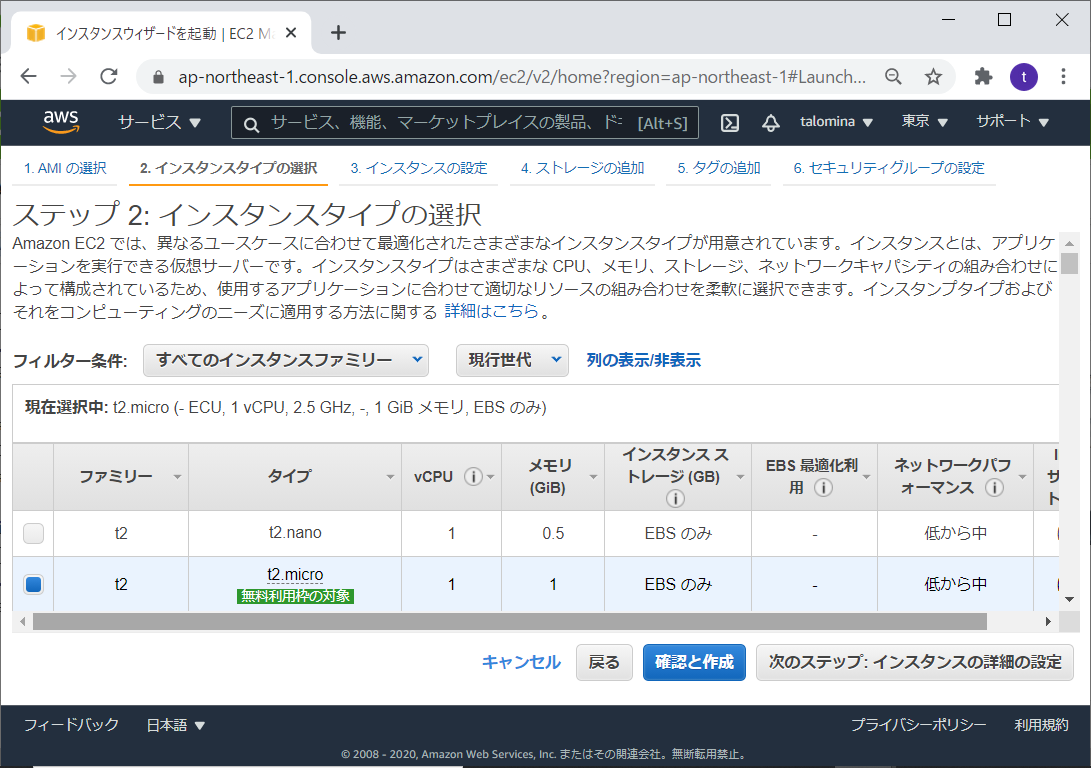Click the AWS logo home icon
Viewport: 1091px width, 768px height.
click(x=61, y=122)
